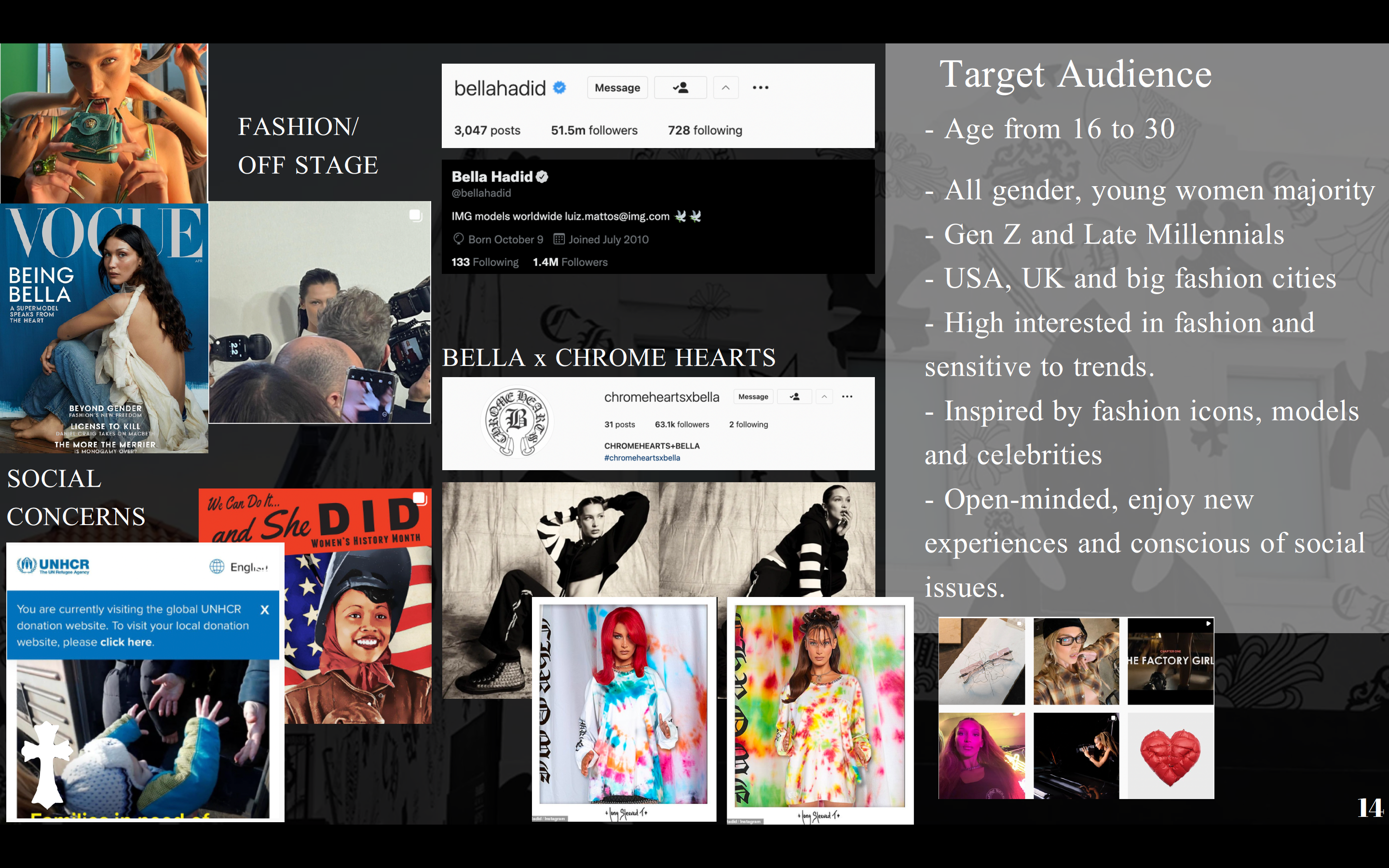The height and width of the screenshot is (868, 1389).
Task: Click the blue verified badge next to bellahadid
Action: [x=559, y=87]
